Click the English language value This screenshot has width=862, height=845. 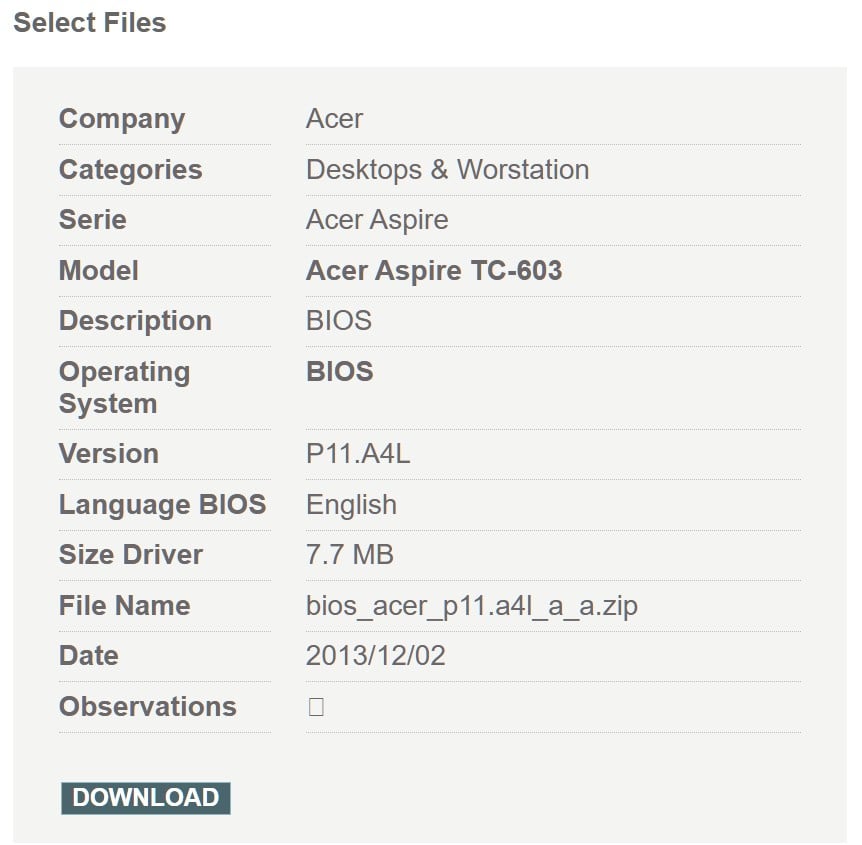coord(351,505)
